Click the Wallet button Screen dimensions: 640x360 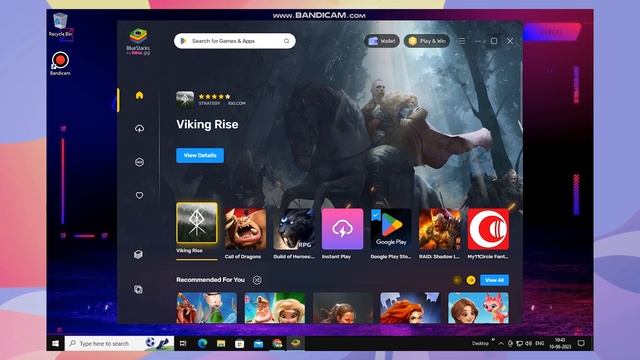click(382, 41)
